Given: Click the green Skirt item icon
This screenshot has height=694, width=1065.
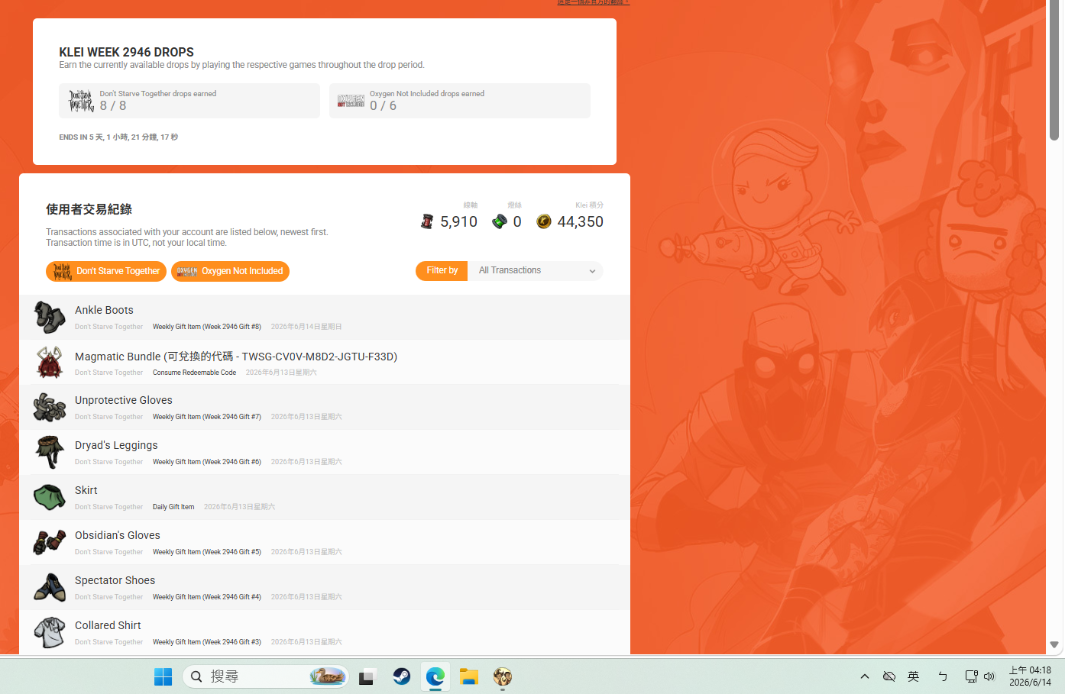Looking at the screenshot, I should [x=50, y=497].
